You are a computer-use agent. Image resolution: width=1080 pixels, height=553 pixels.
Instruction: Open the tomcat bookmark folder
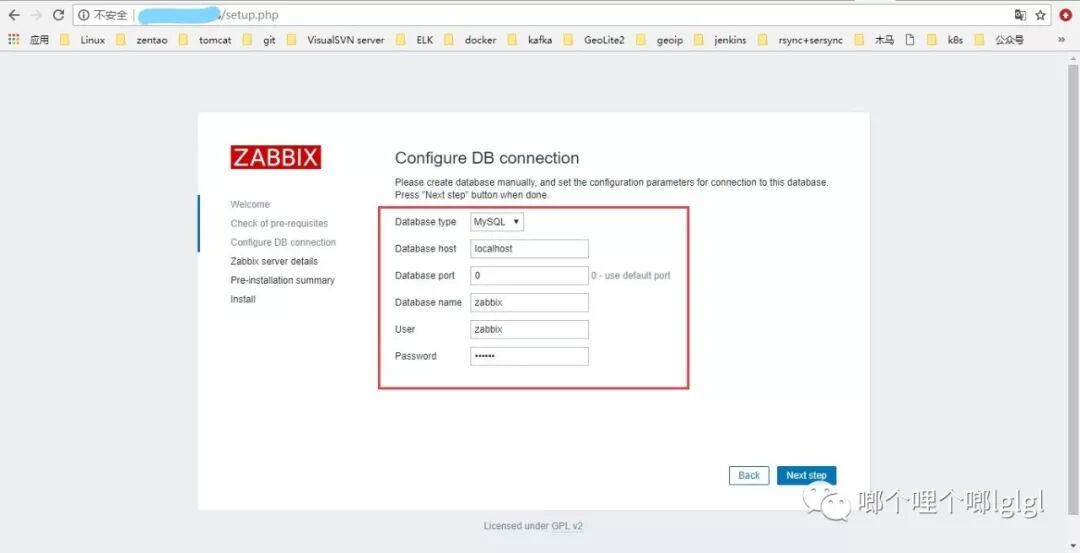point(205,40)
